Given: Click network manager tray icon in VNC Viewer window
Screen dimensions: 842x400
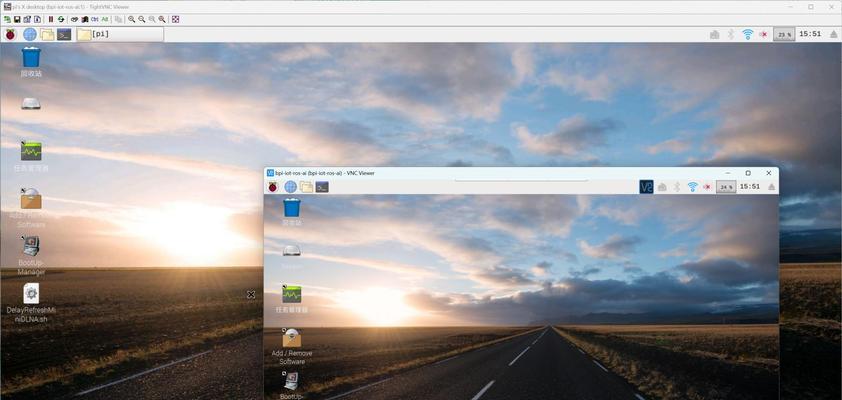Looking at the screenshot, I should coord(662,187).
